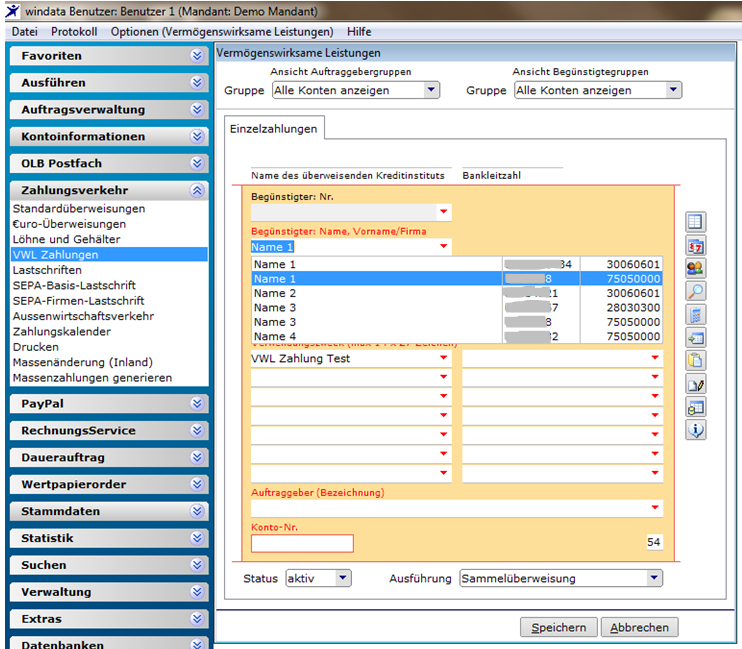Select the Einzelzahlungen tab
Image resolution: width=742 pixels, height=649 pixels.
[x=274, y=129]
